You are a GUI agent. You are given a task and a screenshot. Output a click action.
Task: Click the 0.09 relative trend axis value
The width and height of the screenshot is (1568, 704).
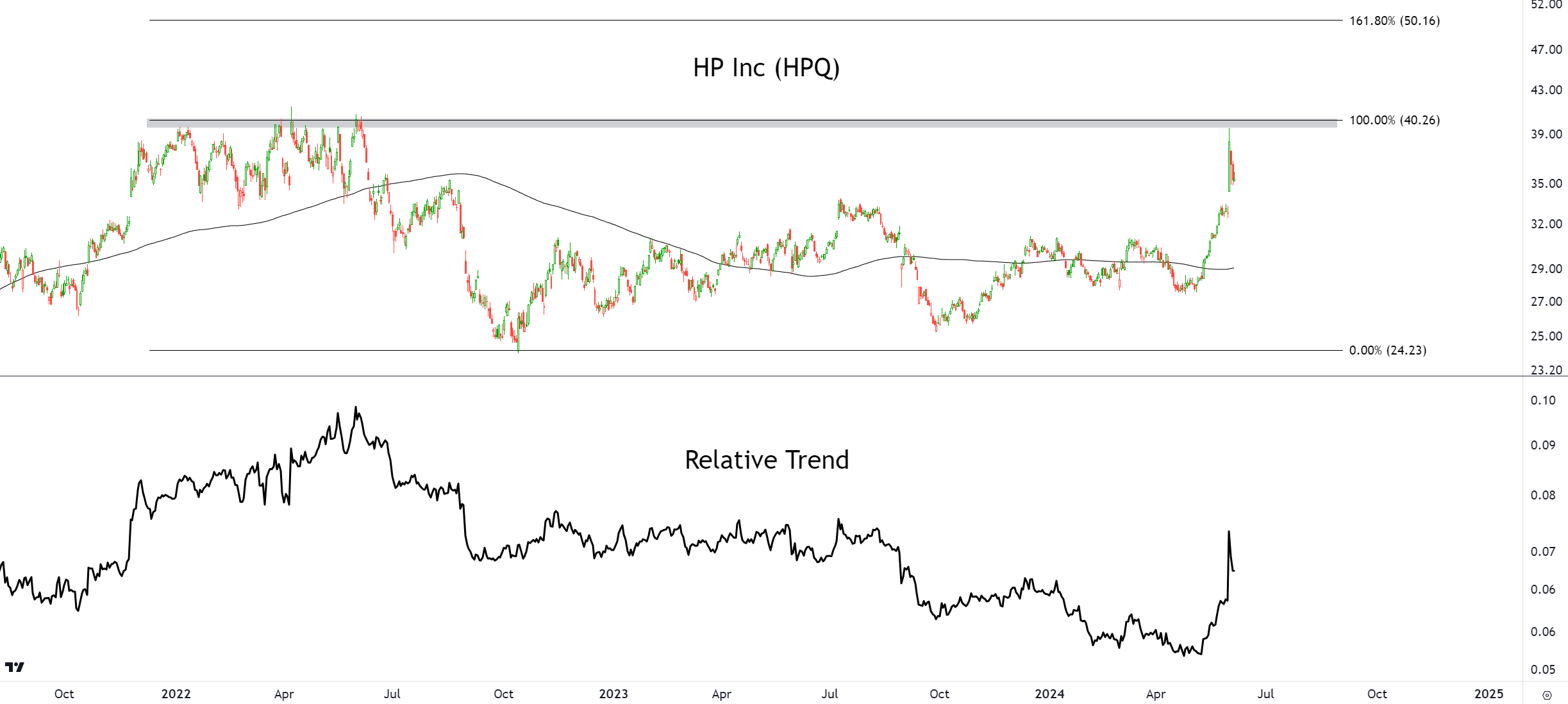coord(1543,445)
